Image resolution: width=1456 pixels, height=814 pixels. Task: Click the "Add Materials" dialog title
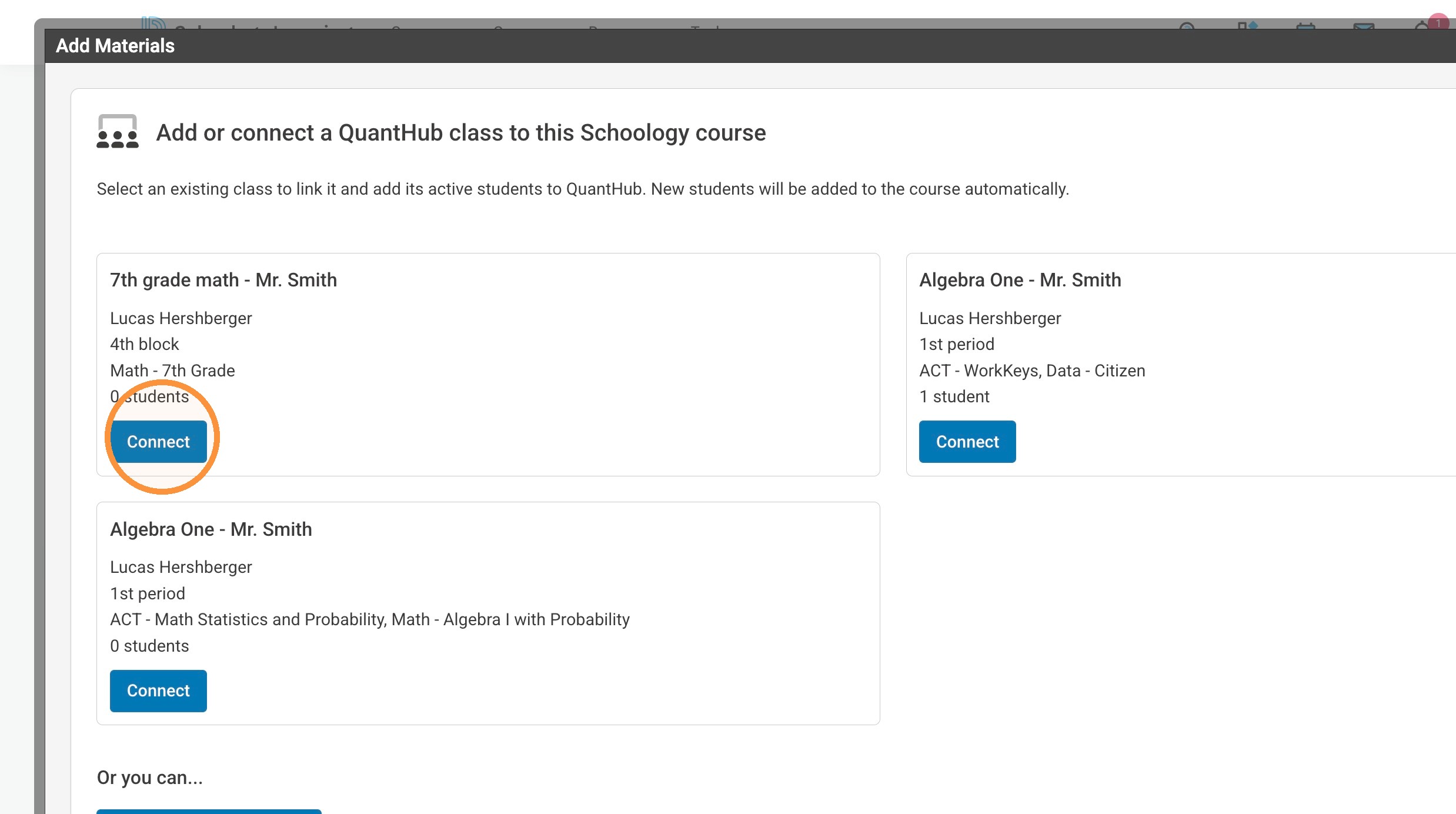coord(115,46)
